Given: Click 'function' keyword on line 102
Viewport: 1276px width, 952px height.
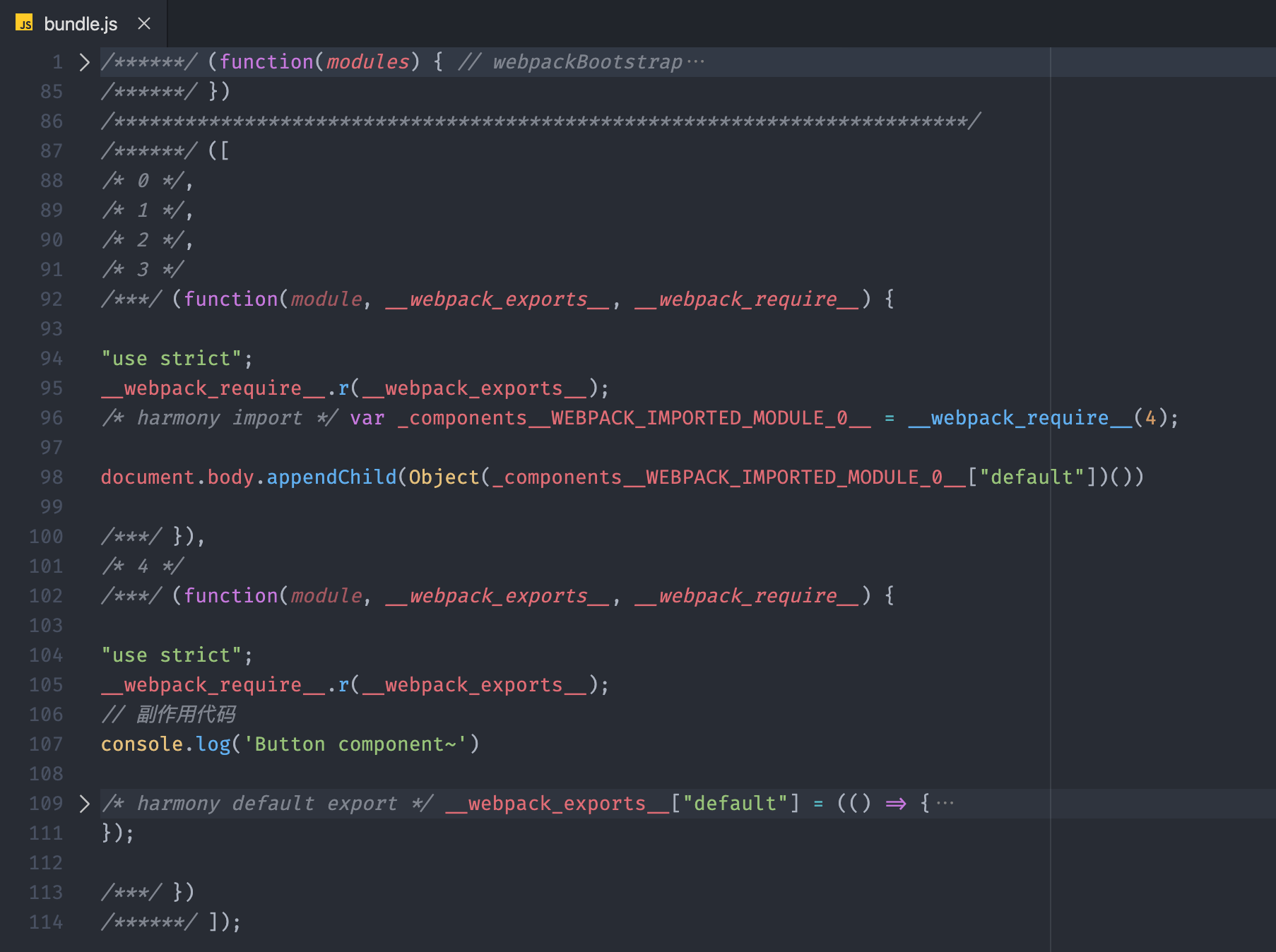Looking at the screenshot, I should [x=231, y=596].
